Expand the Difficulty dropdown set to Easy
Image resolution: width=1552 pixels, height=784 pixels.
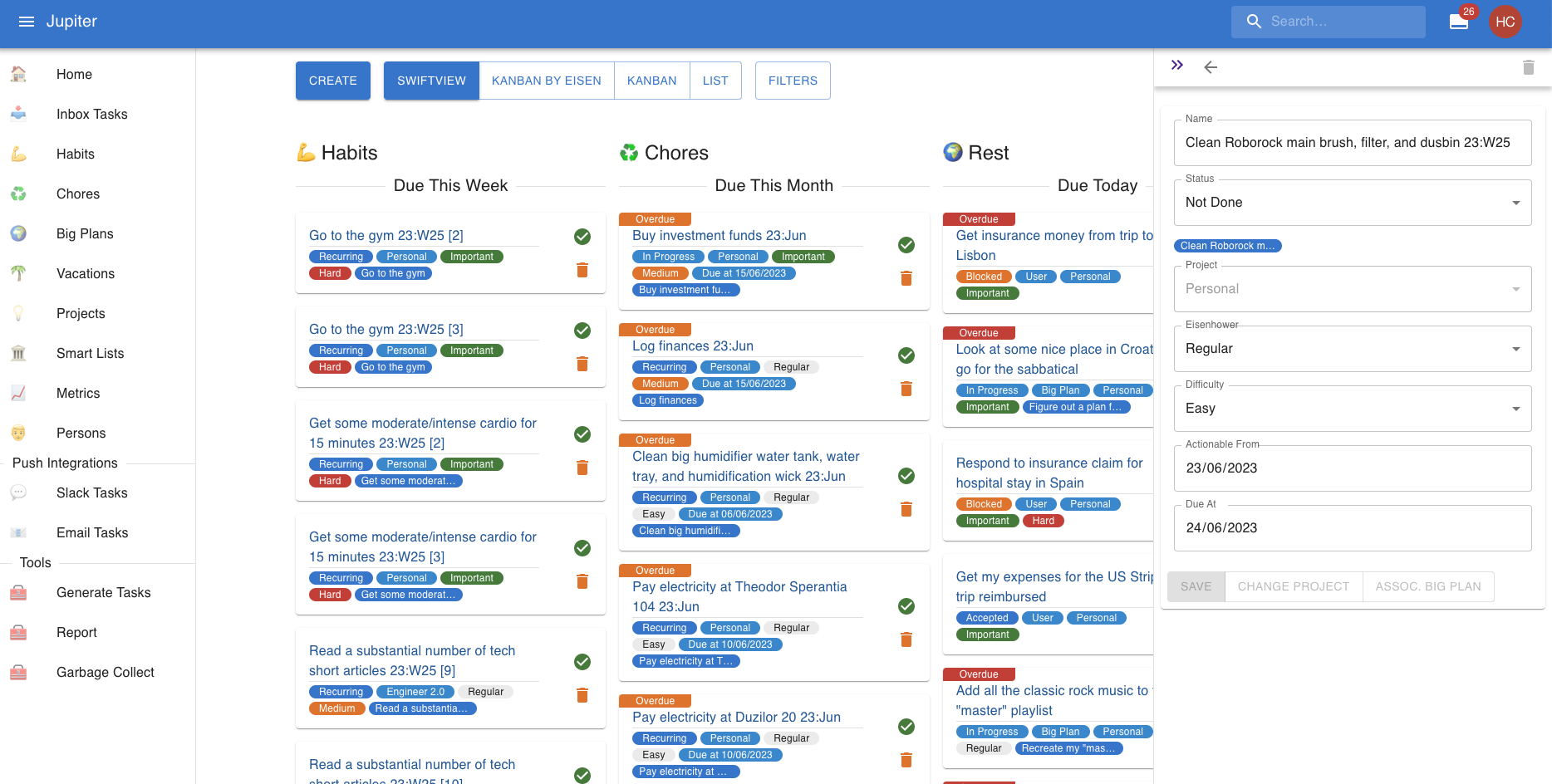pyautogui.click(x=1352, y=408)
